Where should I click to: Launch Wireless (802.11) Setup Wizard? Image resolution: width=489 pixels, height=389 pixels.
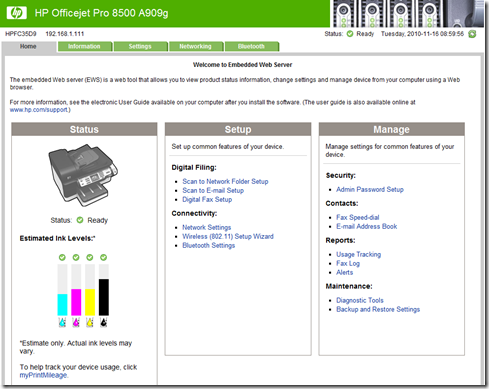pyautogui.click(x=228, y=236)
